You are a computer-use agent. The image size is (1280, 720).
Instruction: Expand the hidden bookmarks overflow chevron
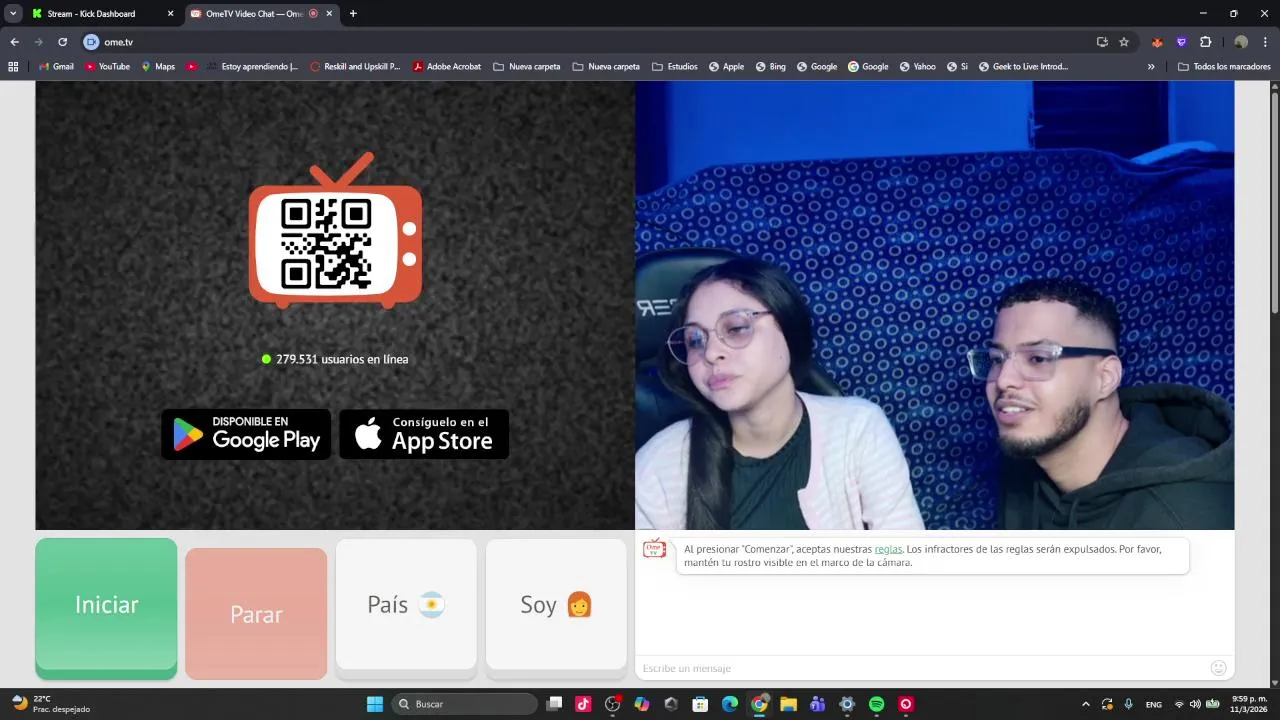1151,67
